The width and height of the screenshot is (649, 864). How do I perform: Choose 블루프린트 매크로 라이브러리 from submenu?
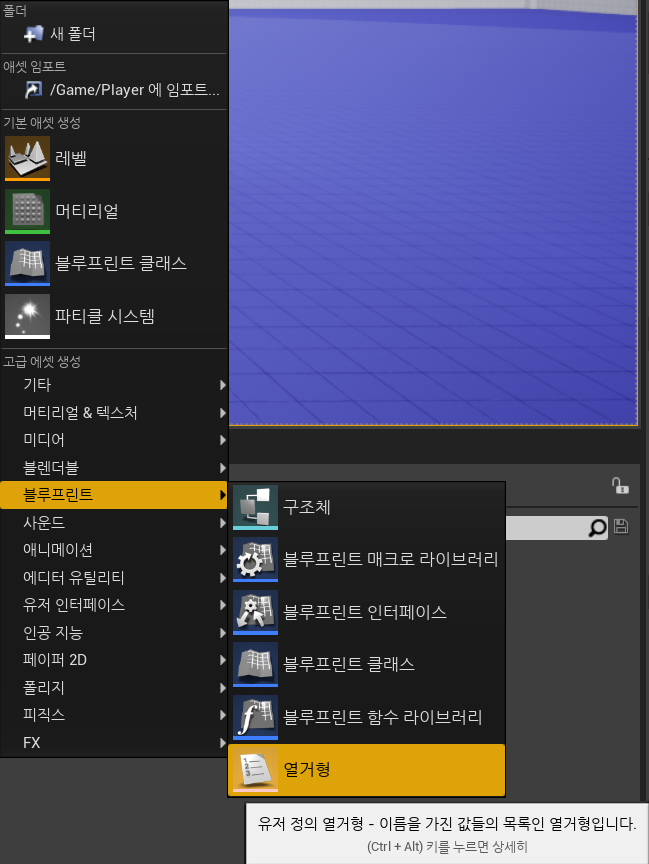click(367, 560)
